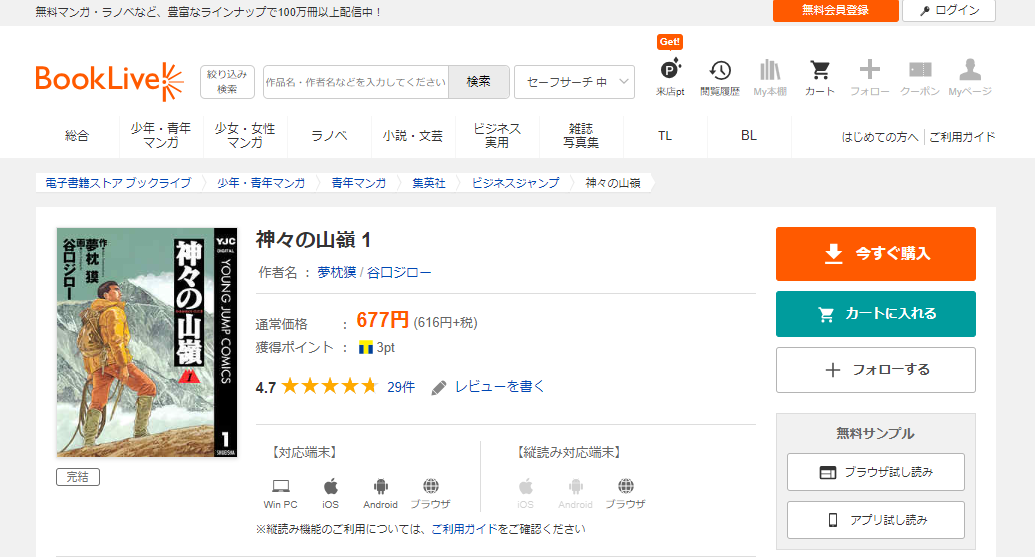
Task: Click the pencil レビューを書く link
Action: tap(489, 387)
